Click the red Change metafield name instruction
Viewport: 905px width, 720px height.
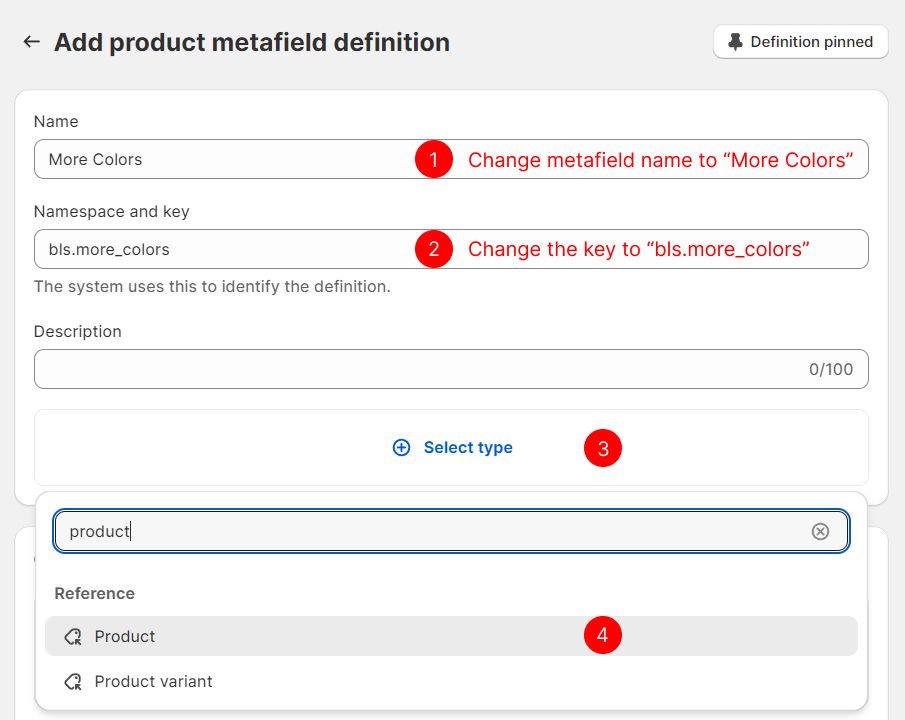[x=660, y=160]
